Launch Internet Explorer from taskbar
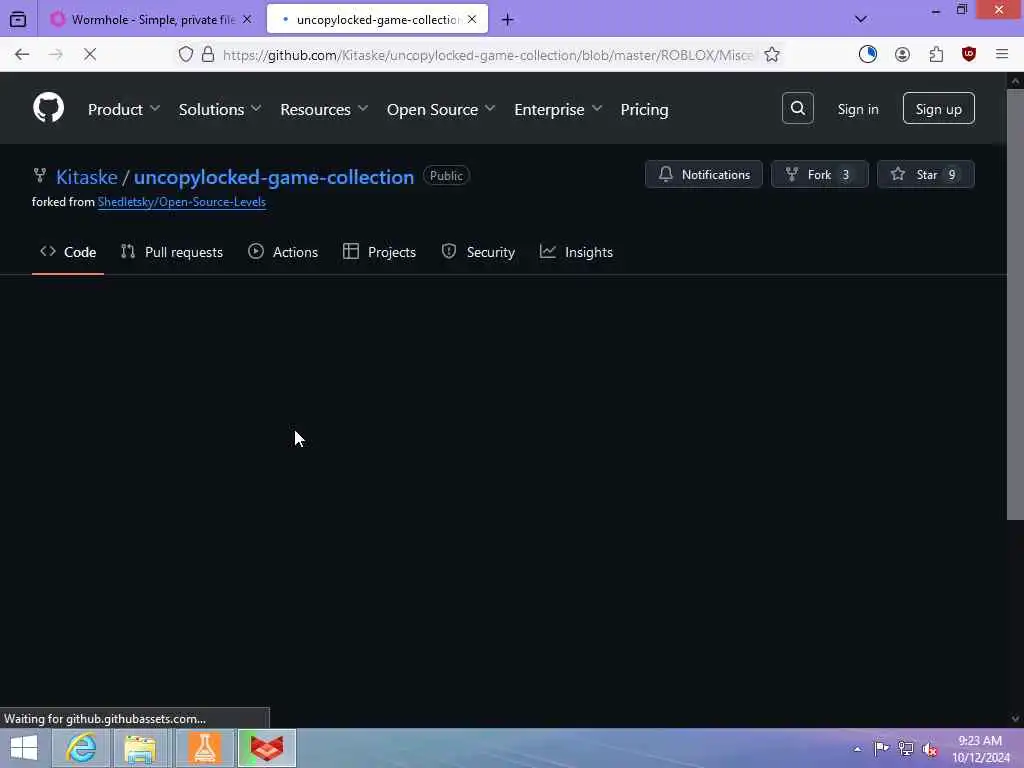Viewport: 1024px width, 768px height. [81, 748]
